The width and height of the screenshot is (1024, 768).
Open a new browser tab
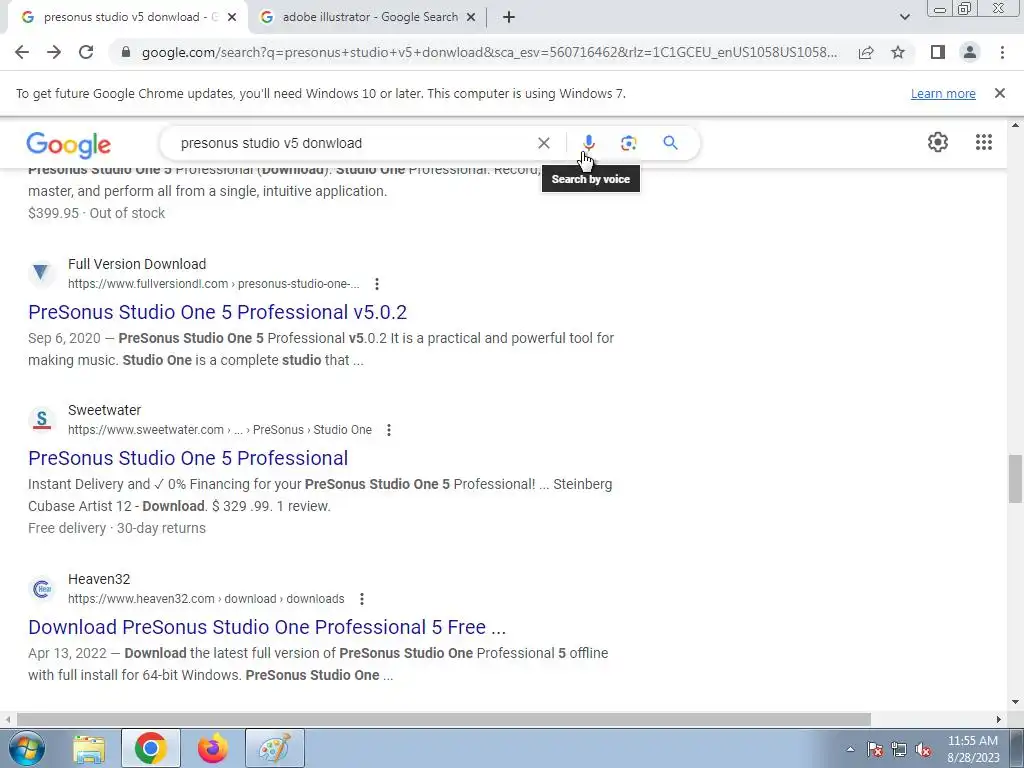(x=509, y=17)
